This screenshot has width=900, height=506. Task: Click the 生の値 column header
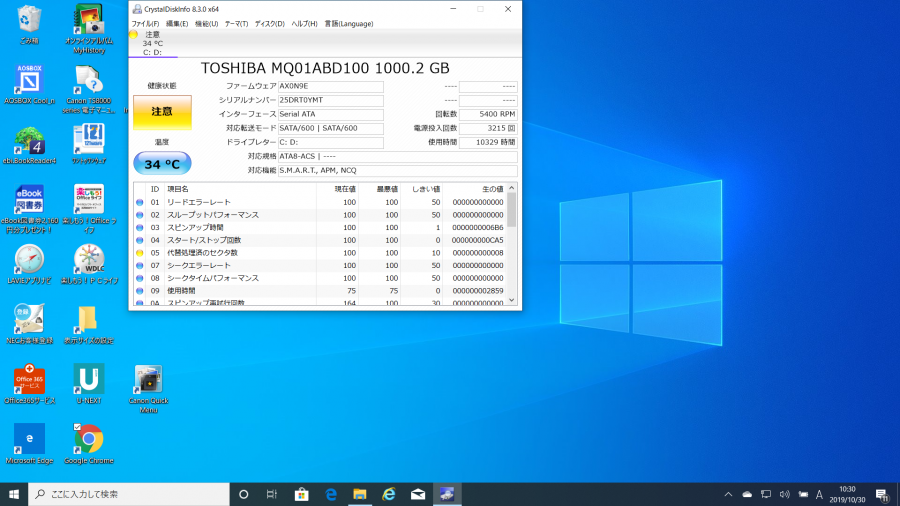click(475, 189)
